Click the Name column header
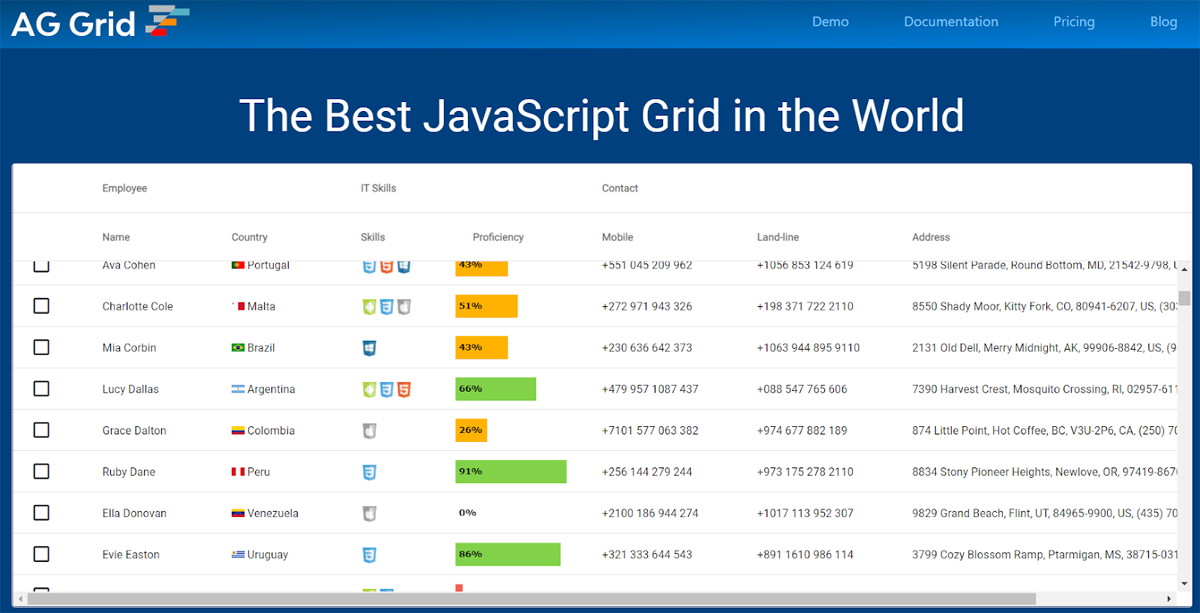The height and width of the screenshot is (613, 1200). (x=116, y=237)
